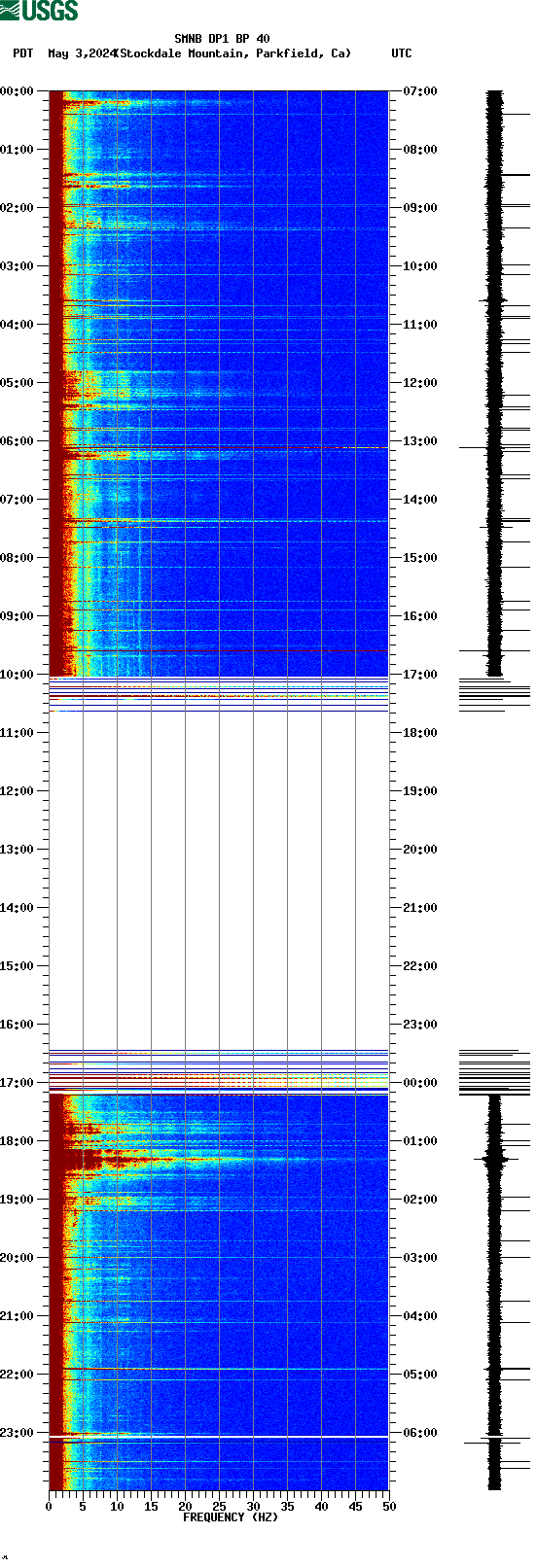Click the 08:00 PDT time label

[x=17, y=558]
